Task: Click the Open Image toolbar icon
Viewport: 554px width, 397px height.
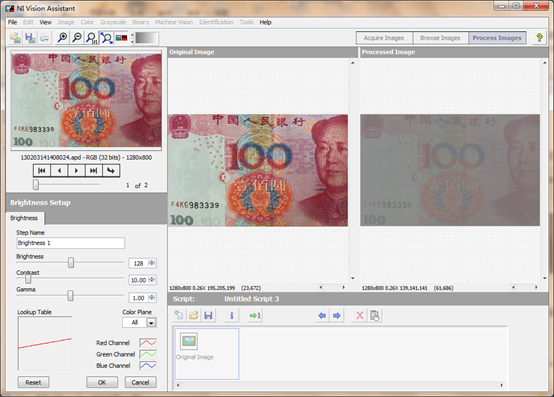Action: pos(15,37)
